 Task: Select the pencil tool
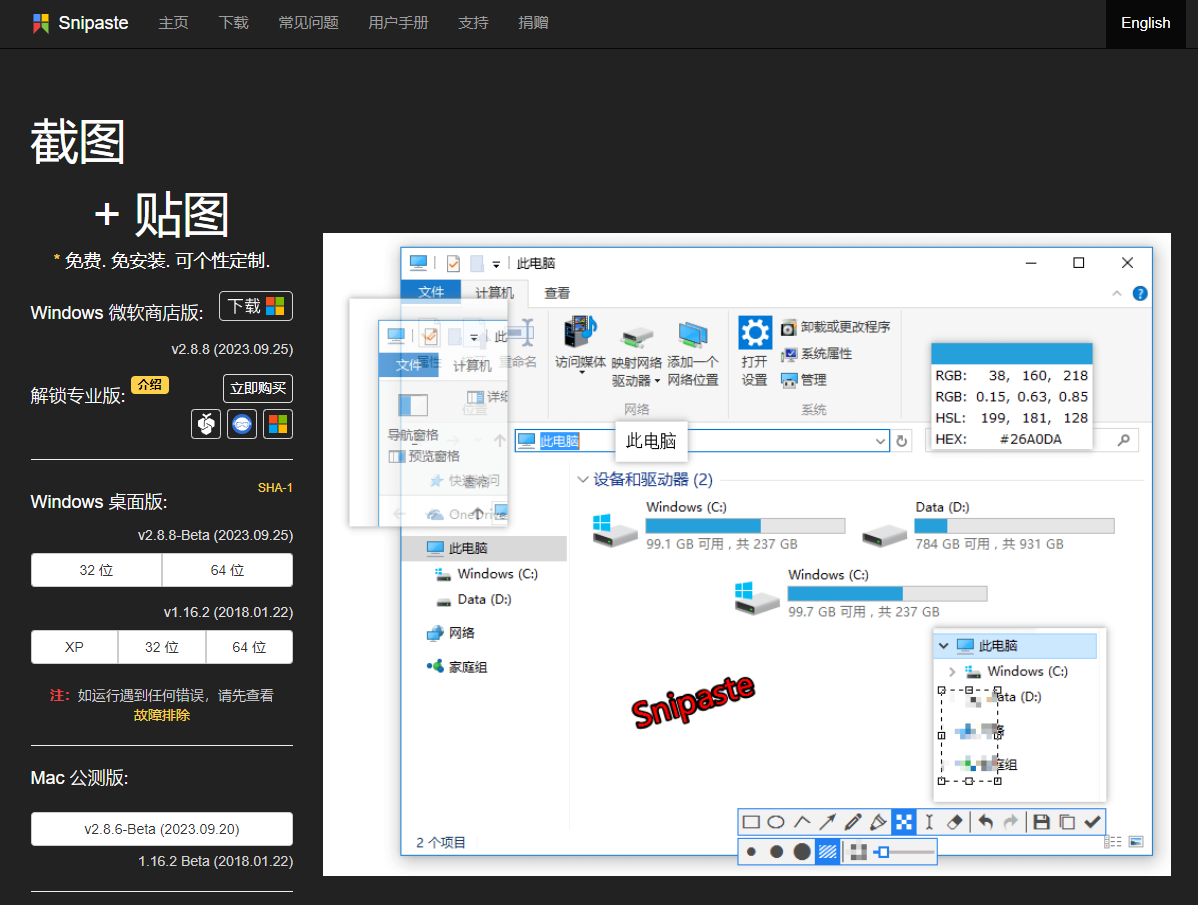pyautogui.click(x=853, y=822)
